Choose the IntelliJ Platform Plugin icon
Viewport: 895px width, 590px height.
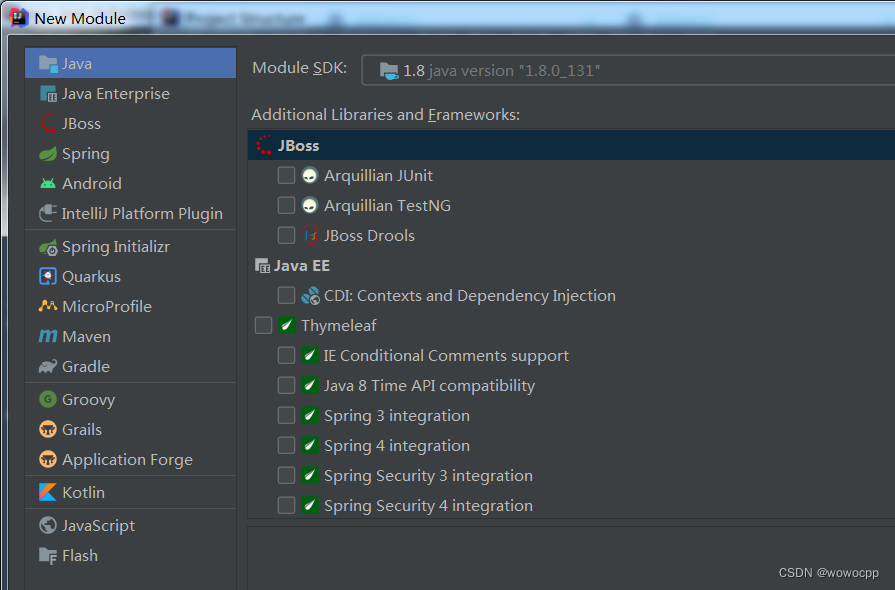point(48,213)
